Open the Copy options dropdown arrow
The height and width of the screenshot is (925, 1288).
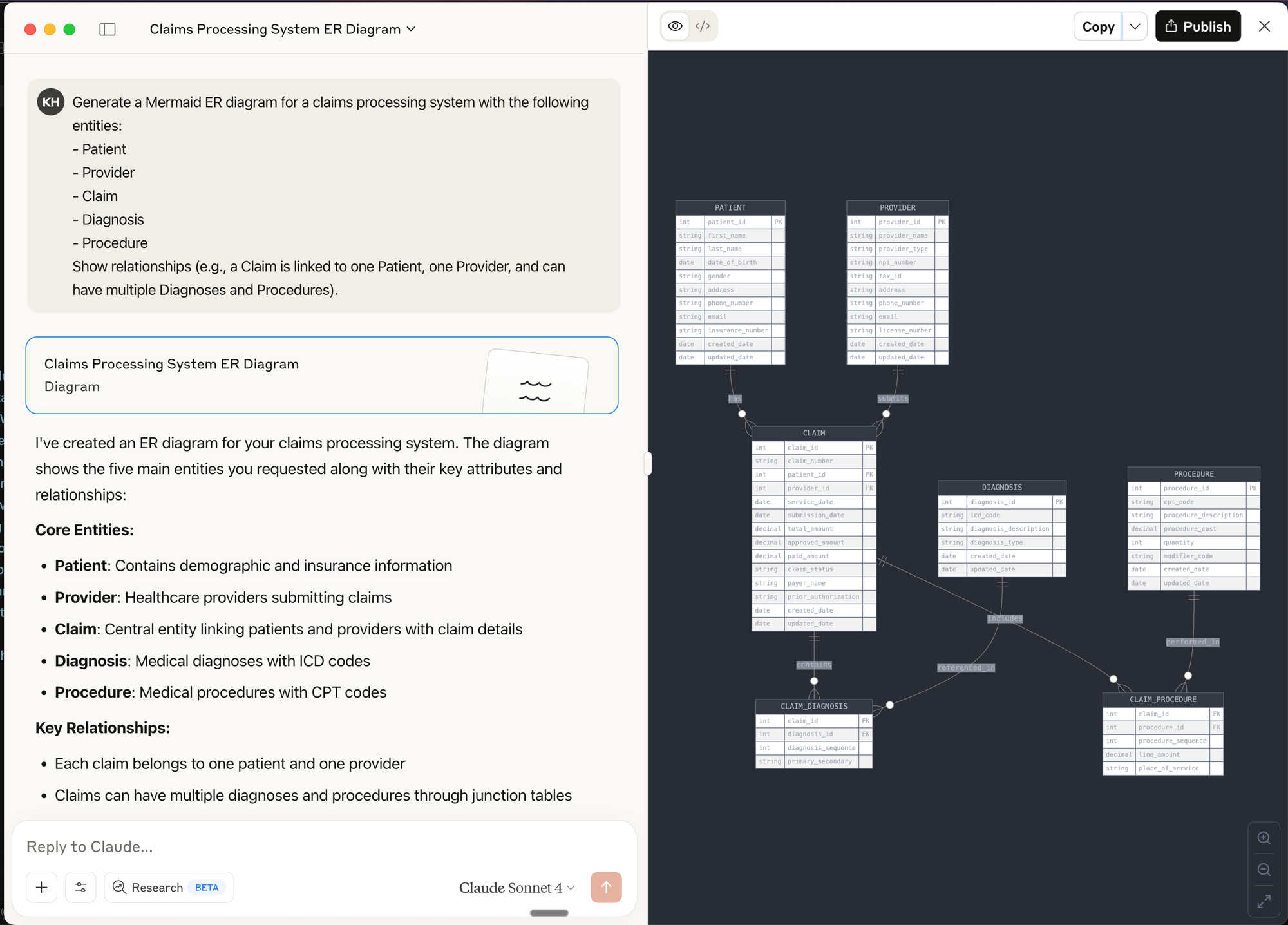pyautogui.click(x=1135, y=26)
